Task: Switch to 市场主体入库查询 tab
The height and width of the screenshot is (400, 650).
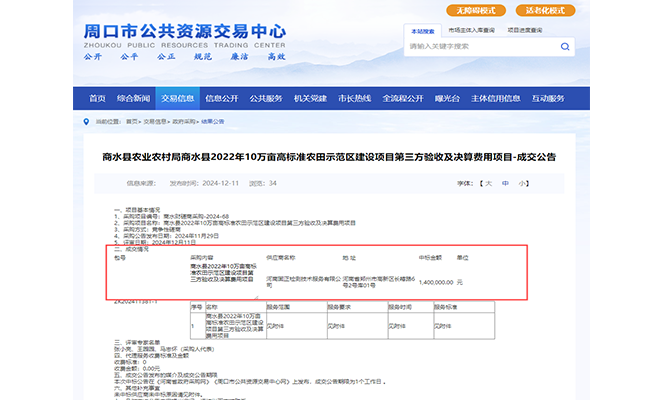Action: click(x=470, y=32)
